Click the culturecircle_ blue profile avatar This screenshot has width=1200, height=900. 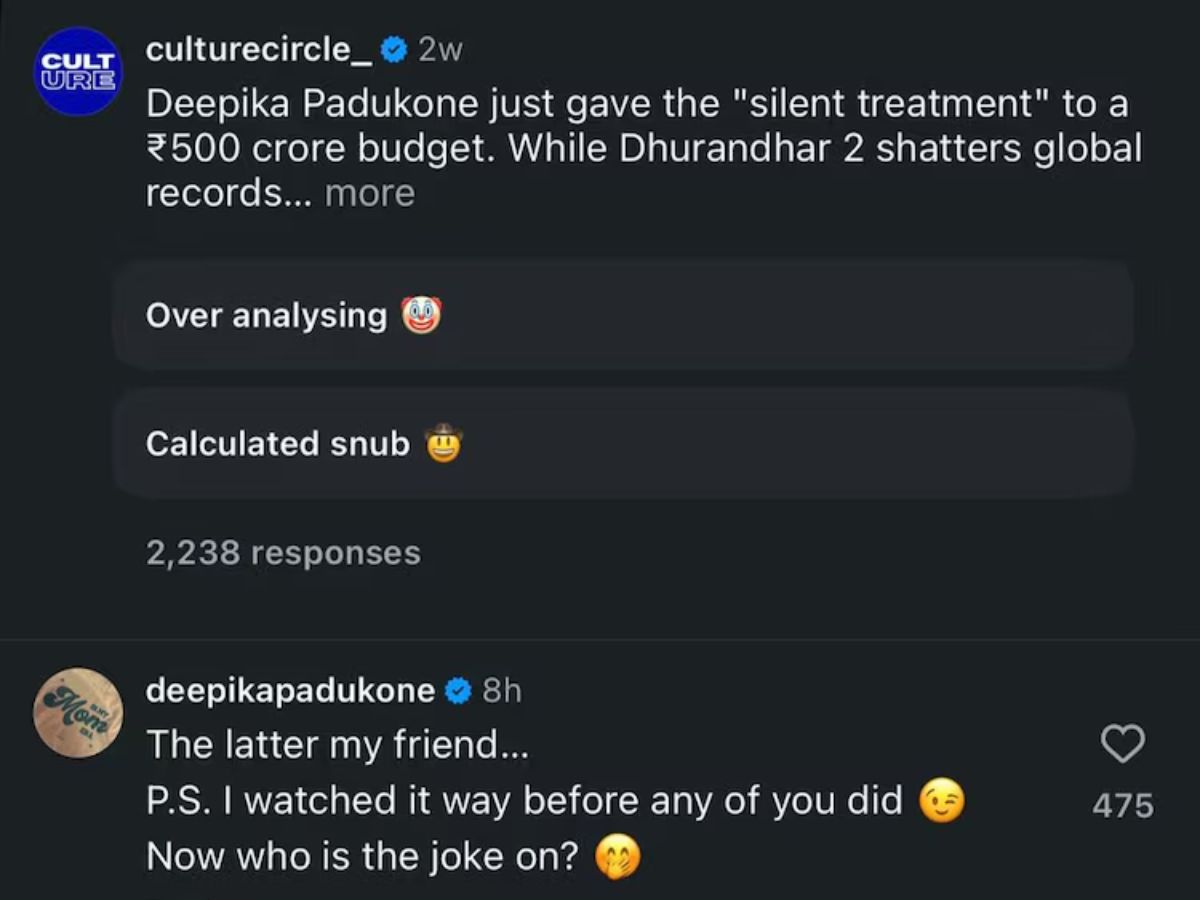77,71
